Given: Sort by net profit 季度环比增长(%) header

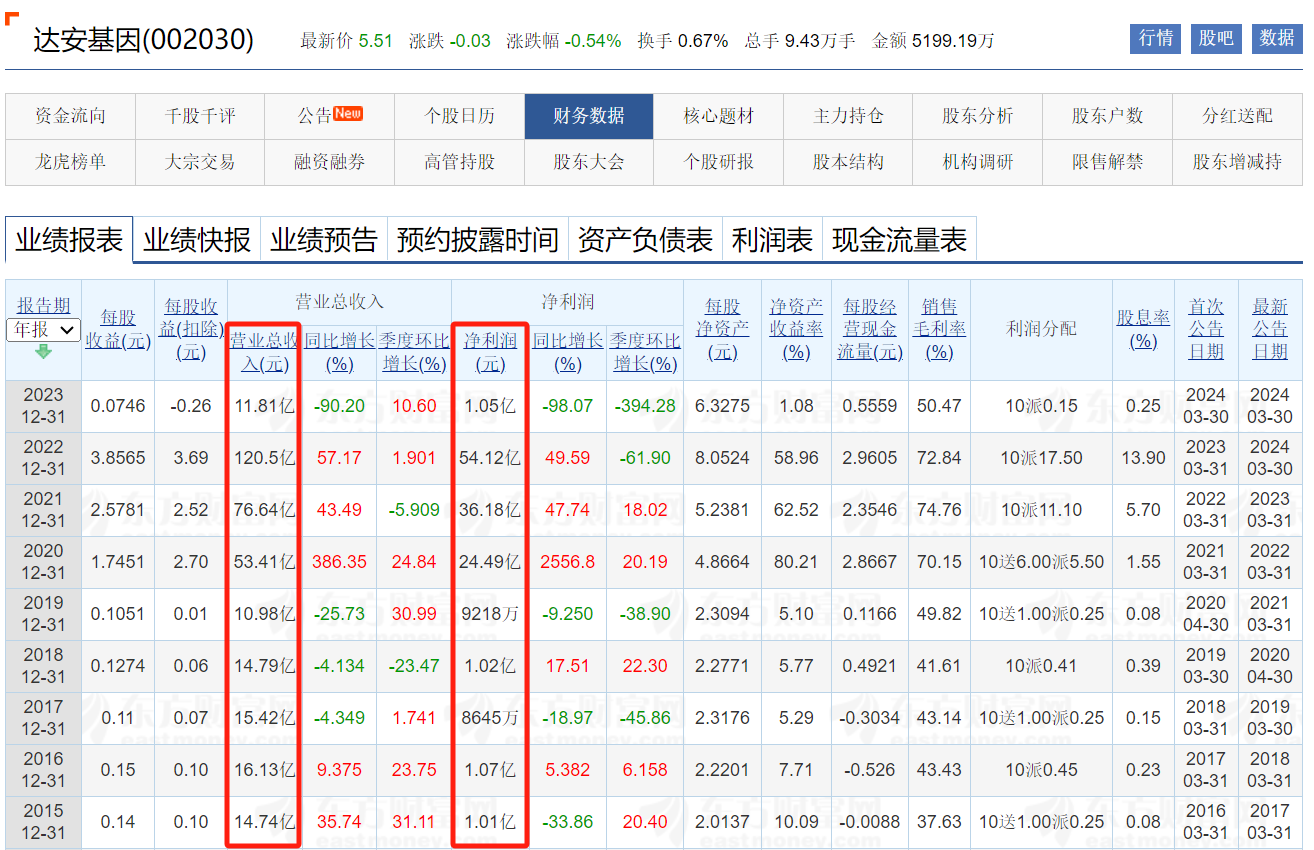Looking at the screenshot, I should pyautogui.click(x=645, y=352).
